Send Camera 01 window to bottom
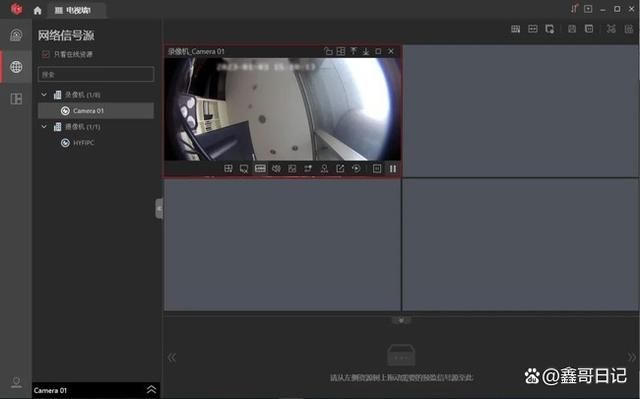Viewport: 640px width, 399px height. pyautogui.click(x=366, y=51)
